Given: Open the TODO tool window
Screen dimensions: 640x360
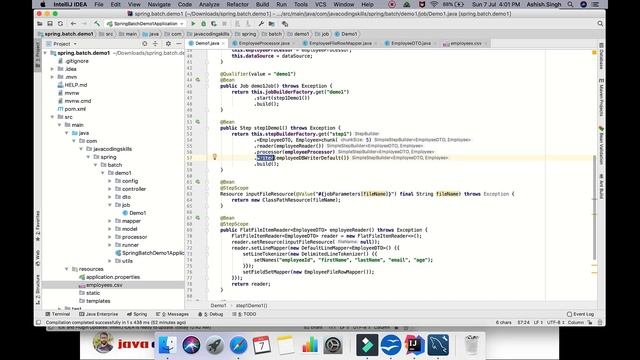Looking at the screenshot, I should coord(244,314).
